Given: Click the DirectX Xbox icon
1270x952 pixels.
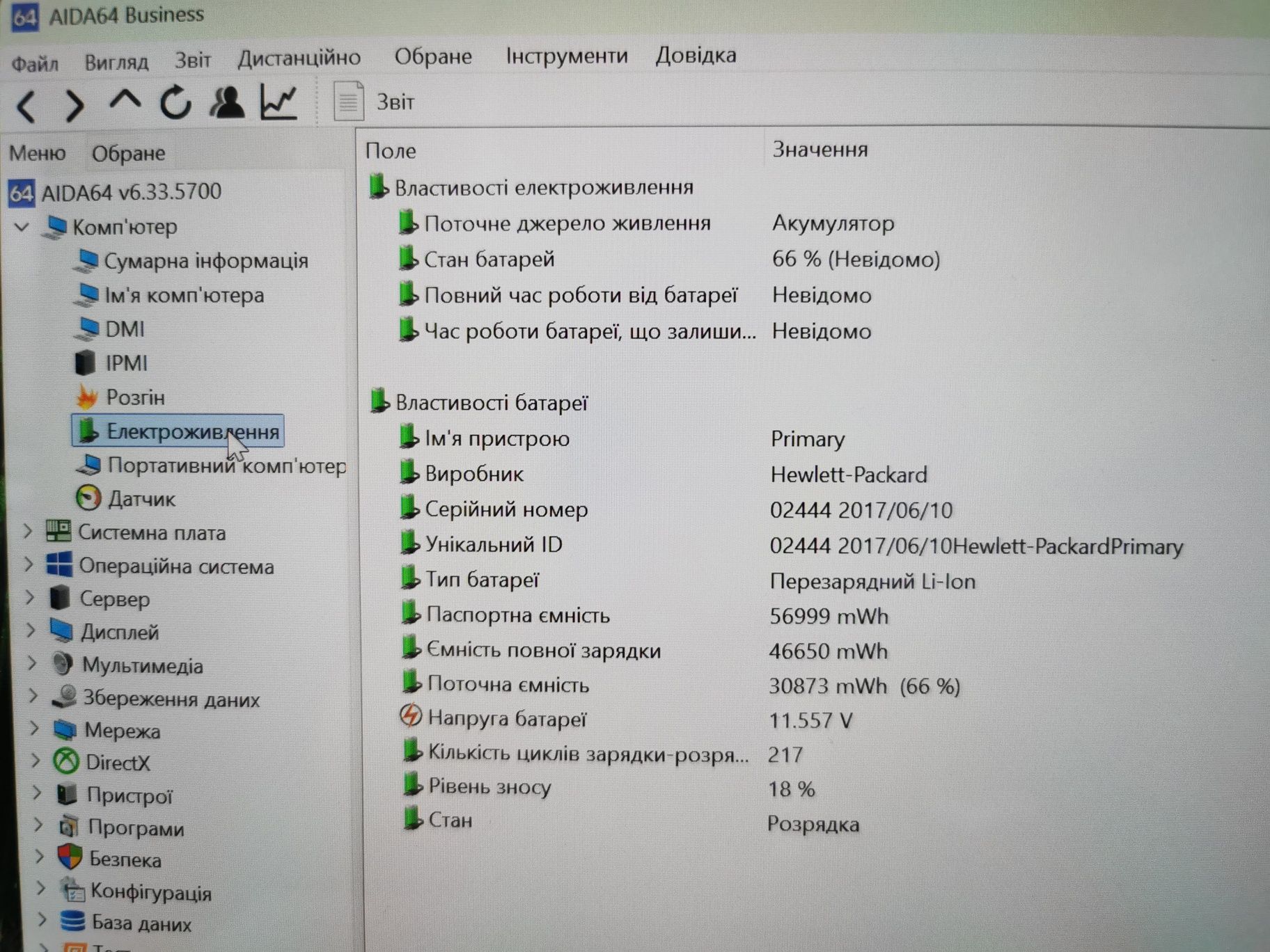Looking at the screenshot, I should pos(66,762).
